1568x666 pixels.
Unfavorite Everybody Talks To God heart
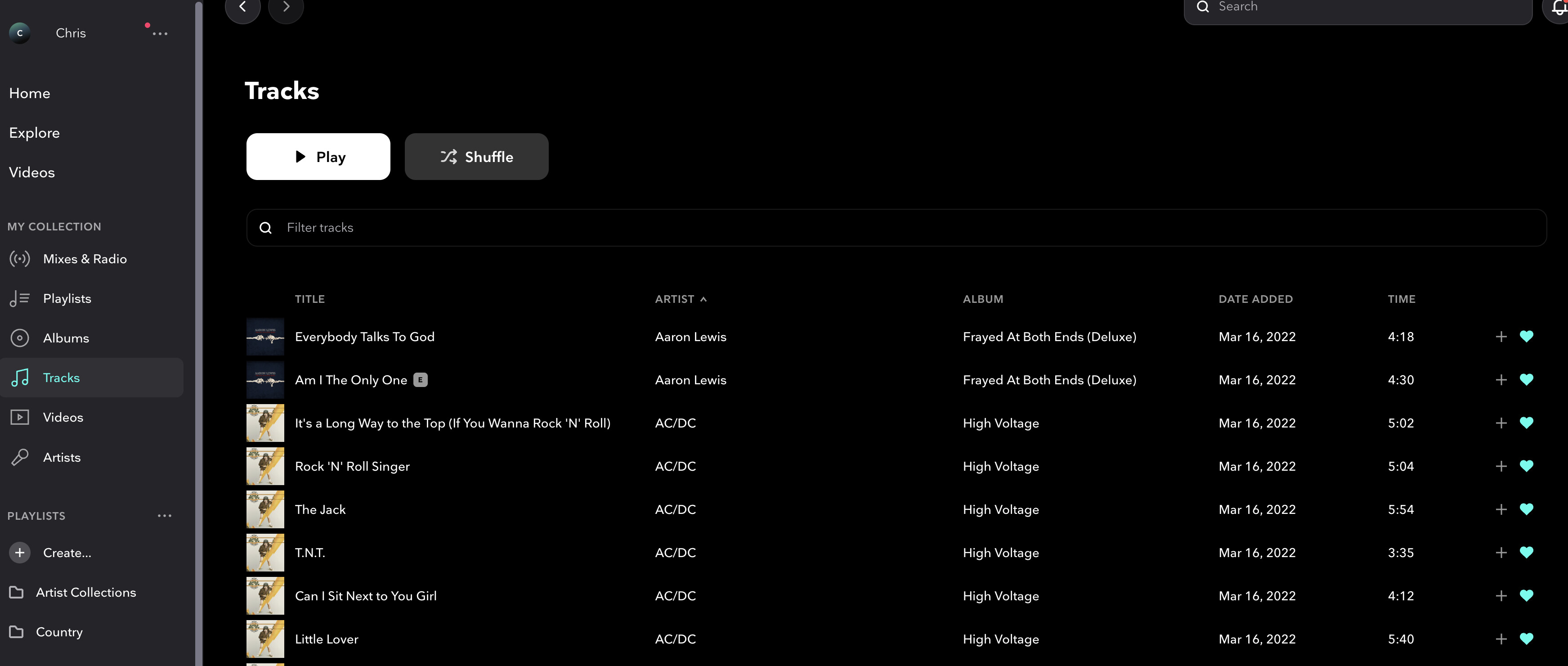pos(1526,336)
